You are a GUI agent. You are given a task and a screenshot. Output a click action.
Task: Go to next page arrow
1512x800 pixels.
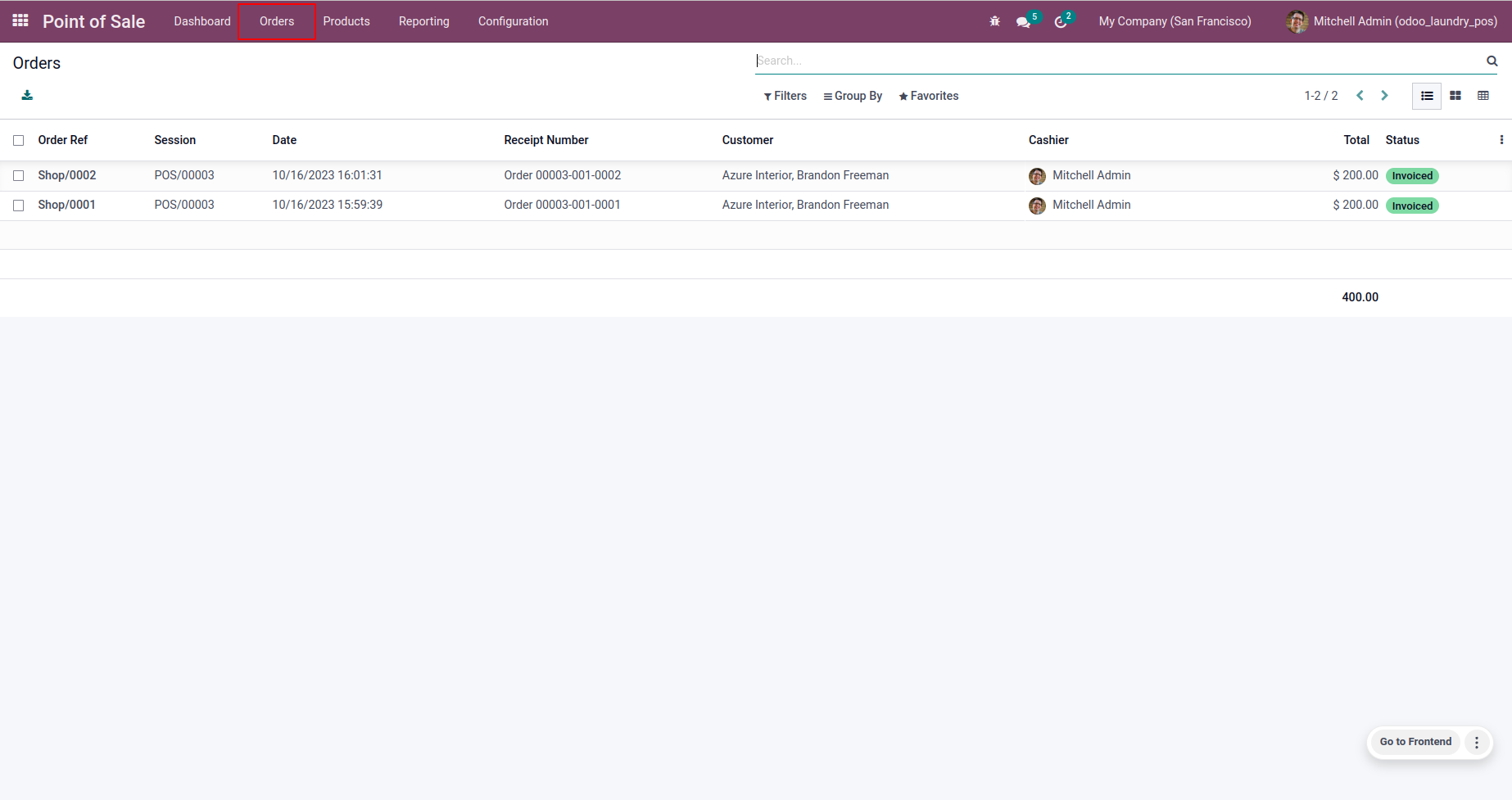[x=1384, y=96]
